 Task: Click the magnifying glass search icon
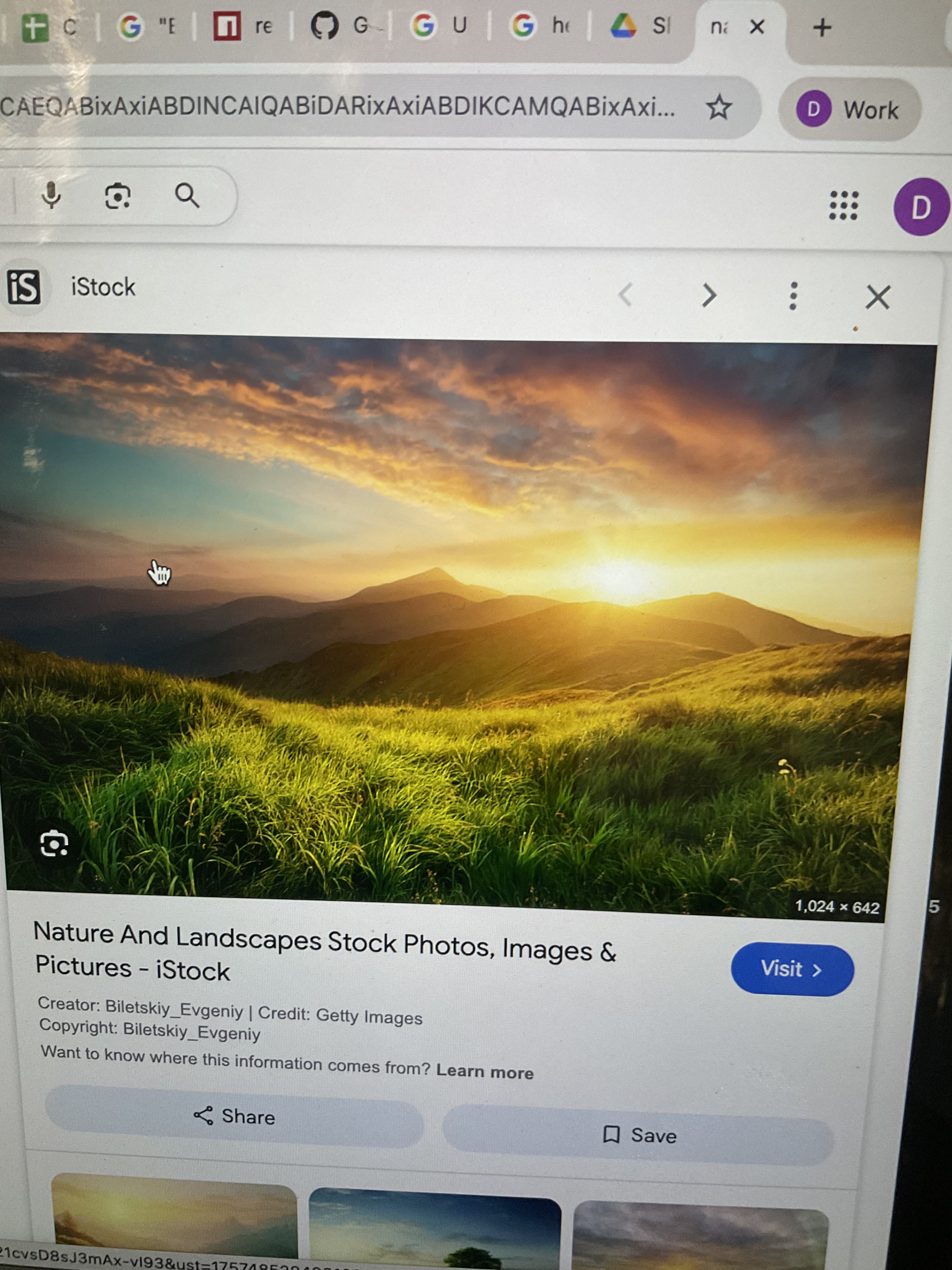187,196
